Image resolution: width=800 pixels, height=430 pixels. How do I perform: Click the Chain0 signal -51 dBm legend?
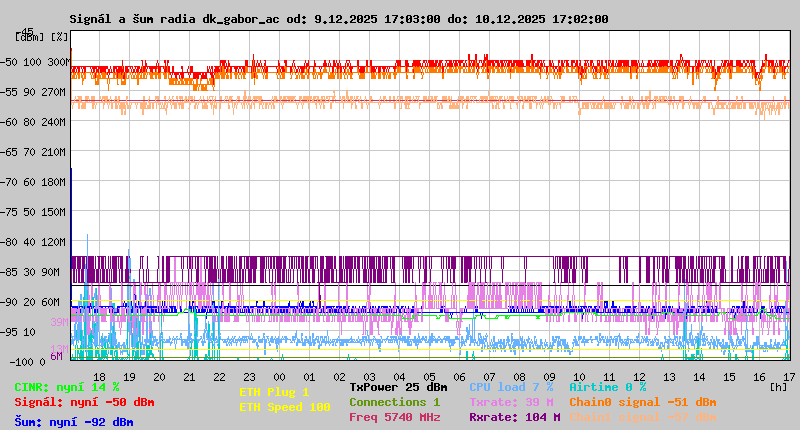pos(642,402)
